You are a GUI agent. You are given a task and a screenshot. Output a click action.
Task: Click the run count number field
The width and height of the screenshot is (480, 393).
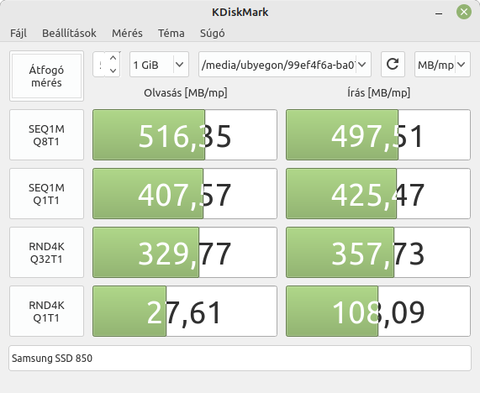click(x=100, y=64)
